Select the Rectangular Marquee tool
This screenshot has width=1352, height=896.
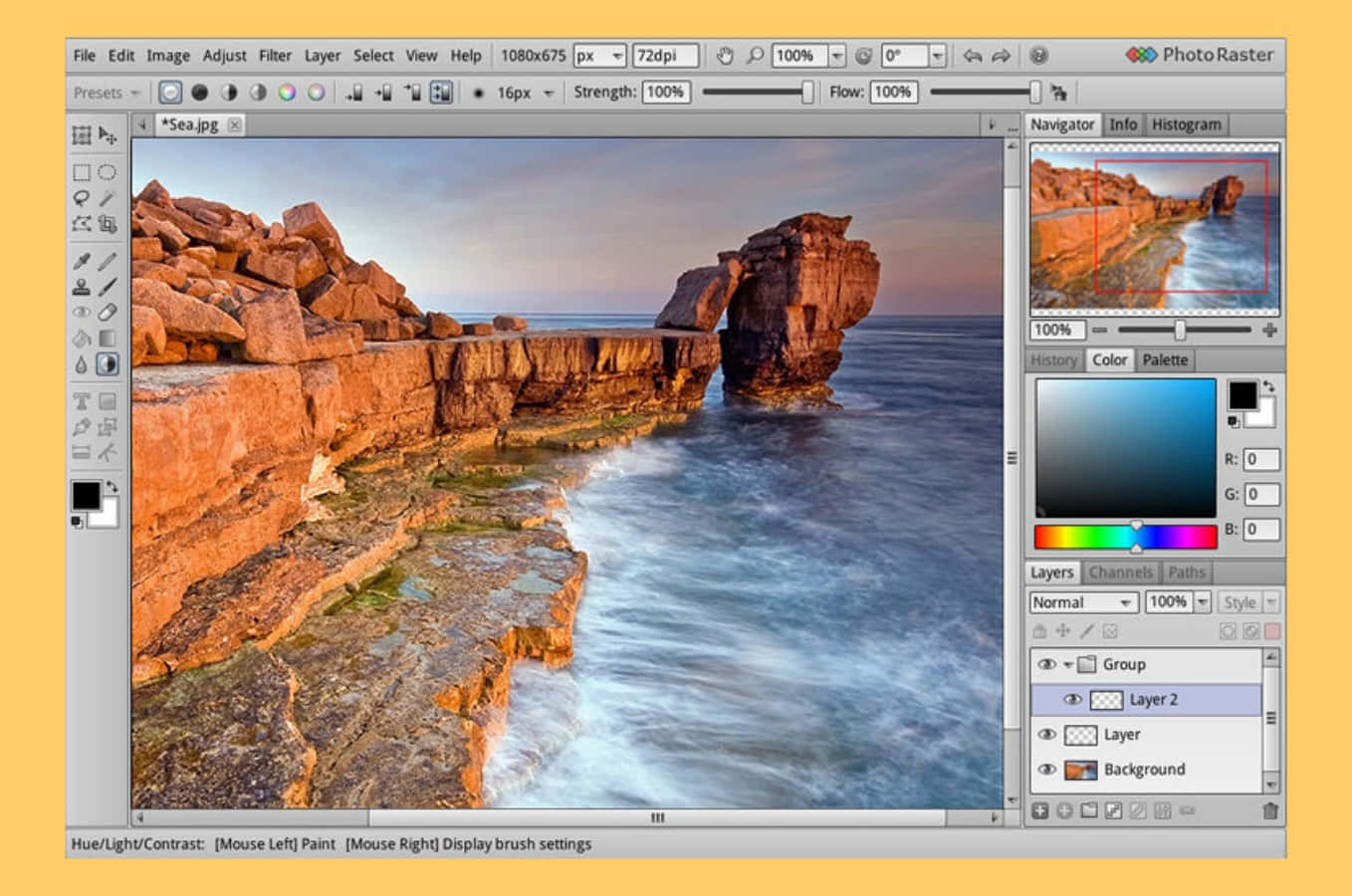pyautogui.click(x=82, y=173)
